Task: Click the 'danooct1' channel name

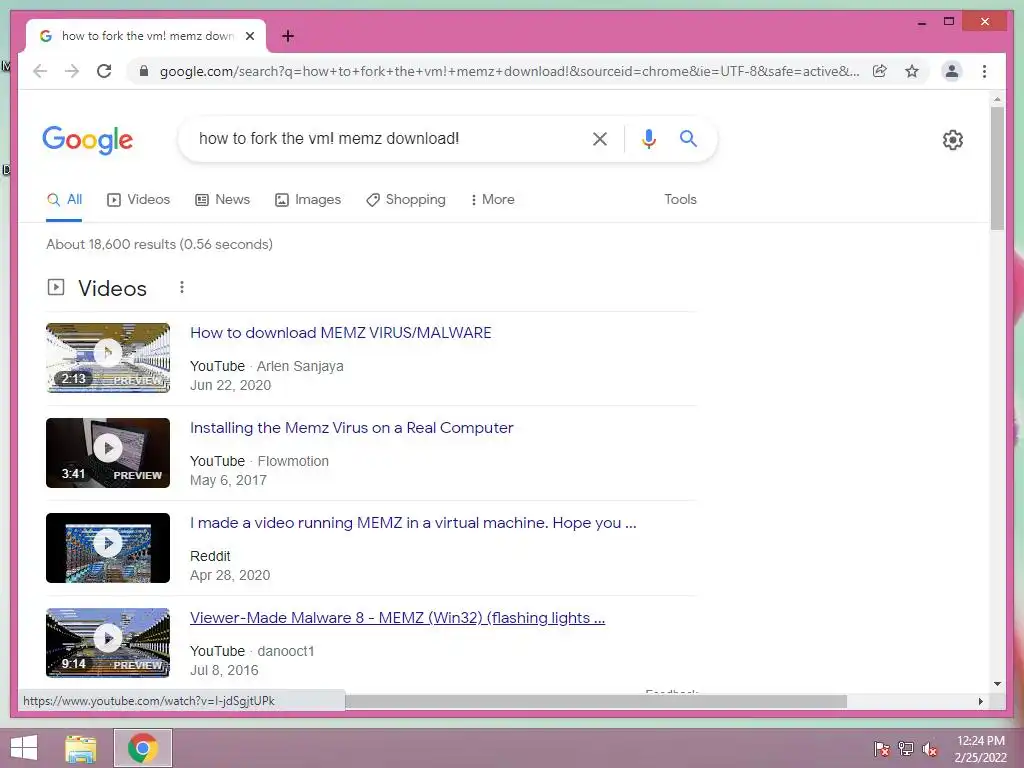Action: tap(285, 651)
